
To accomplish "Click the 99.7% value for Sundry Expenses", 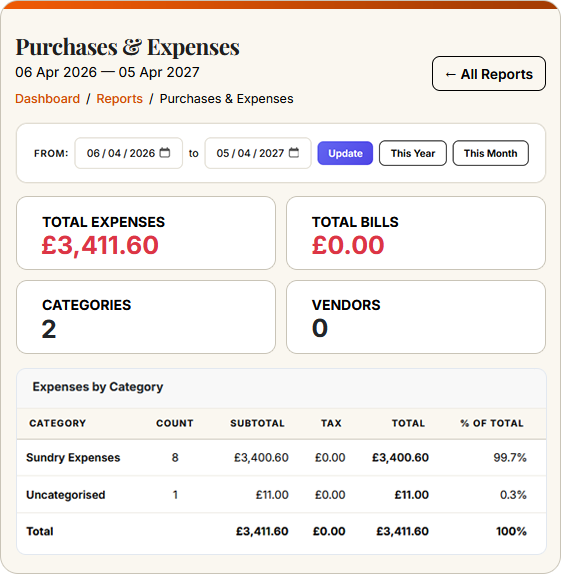I will click(x=510, y=458).
